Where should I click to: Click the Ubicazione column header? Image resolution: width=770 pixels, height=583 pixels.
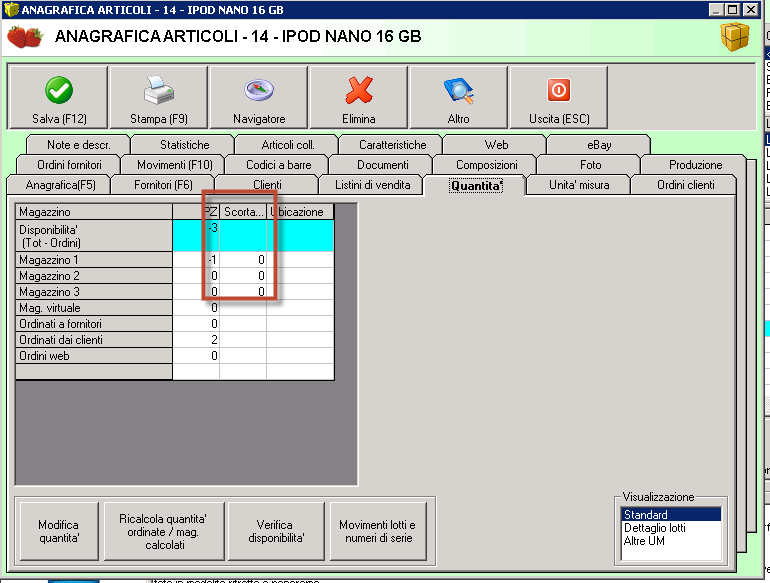coord(300,212)
